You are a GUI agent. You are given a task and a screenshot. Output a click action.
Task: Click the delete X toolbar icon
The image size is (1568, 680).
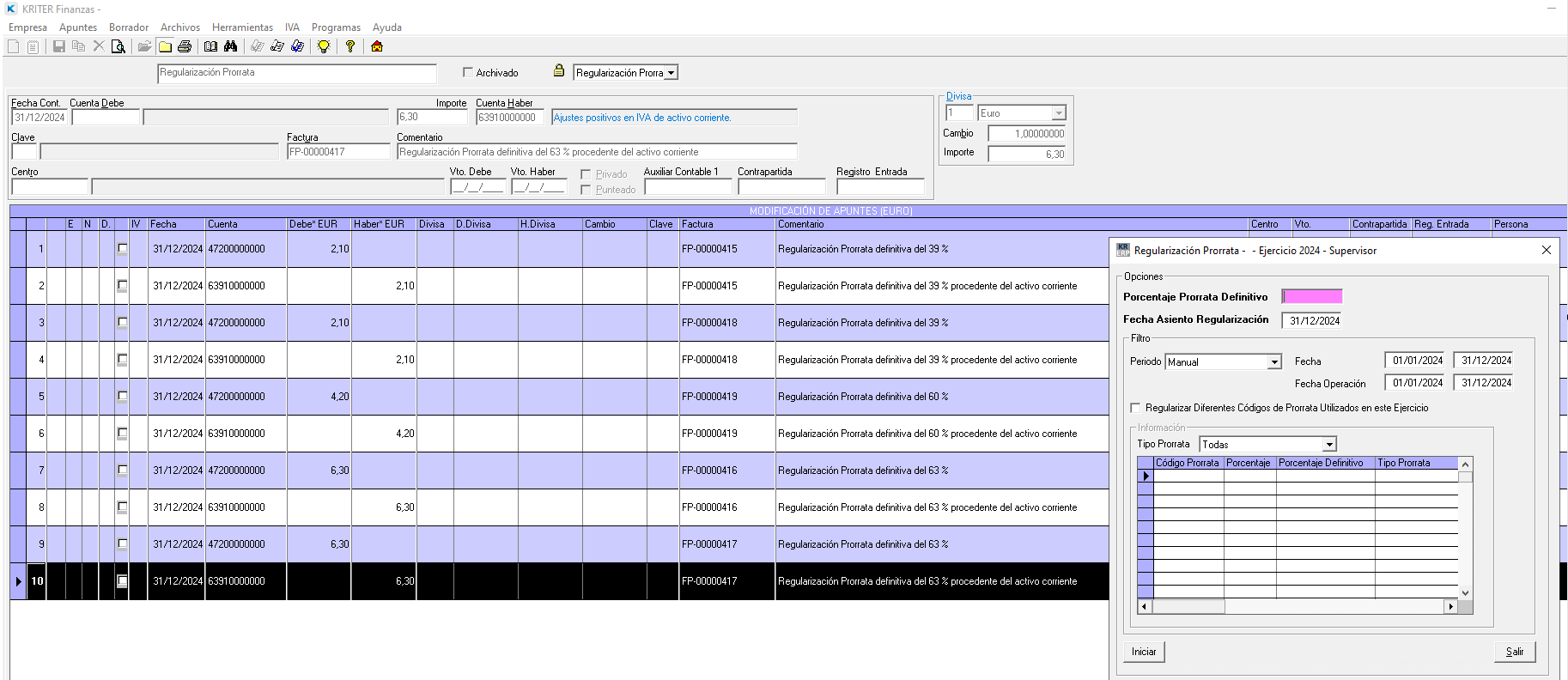pos(99,46)
